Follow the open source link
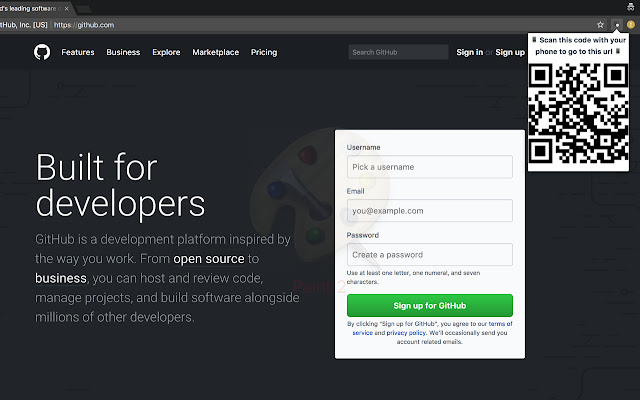The height and width of the screenshot is (400, 640). [209, 259]
